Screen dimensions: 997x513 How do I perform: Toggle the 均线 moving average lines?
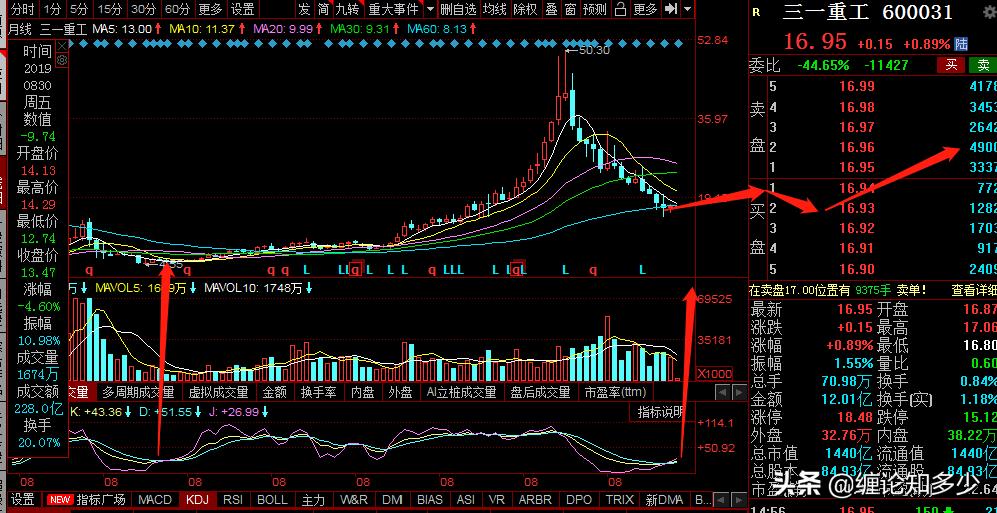(x=494, y=9)
